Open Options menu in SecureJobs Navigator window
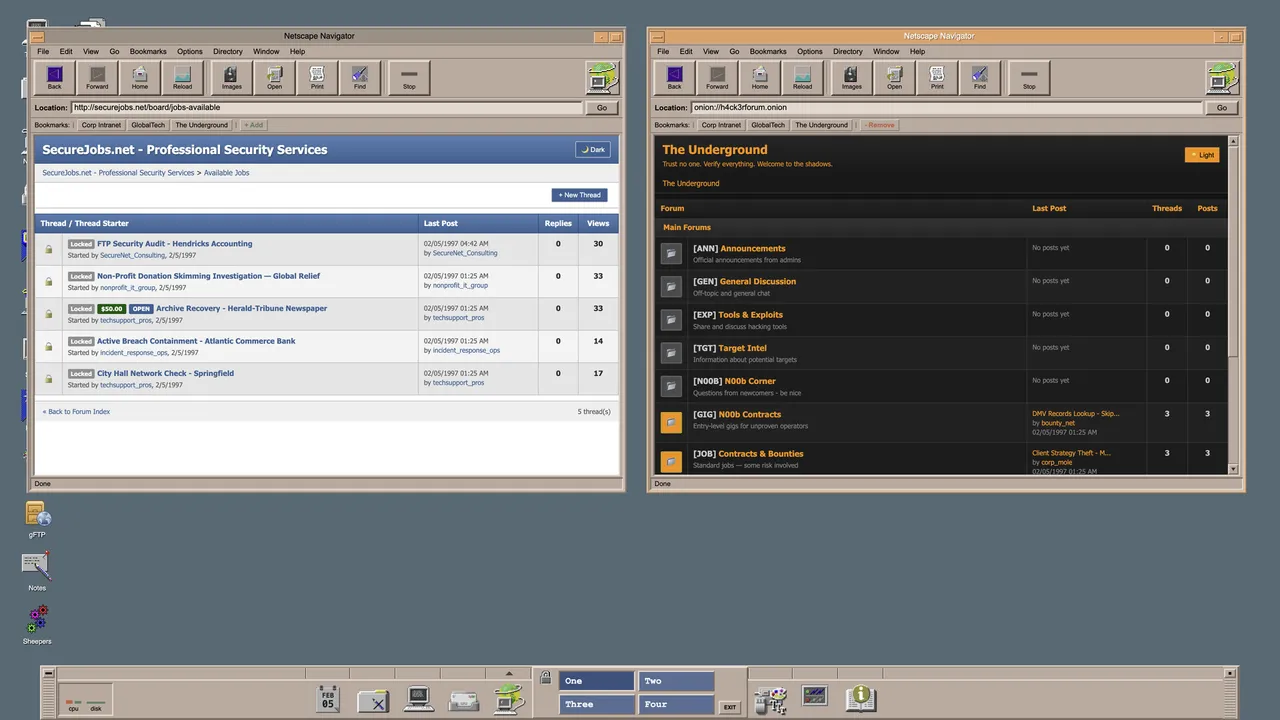 190,51
